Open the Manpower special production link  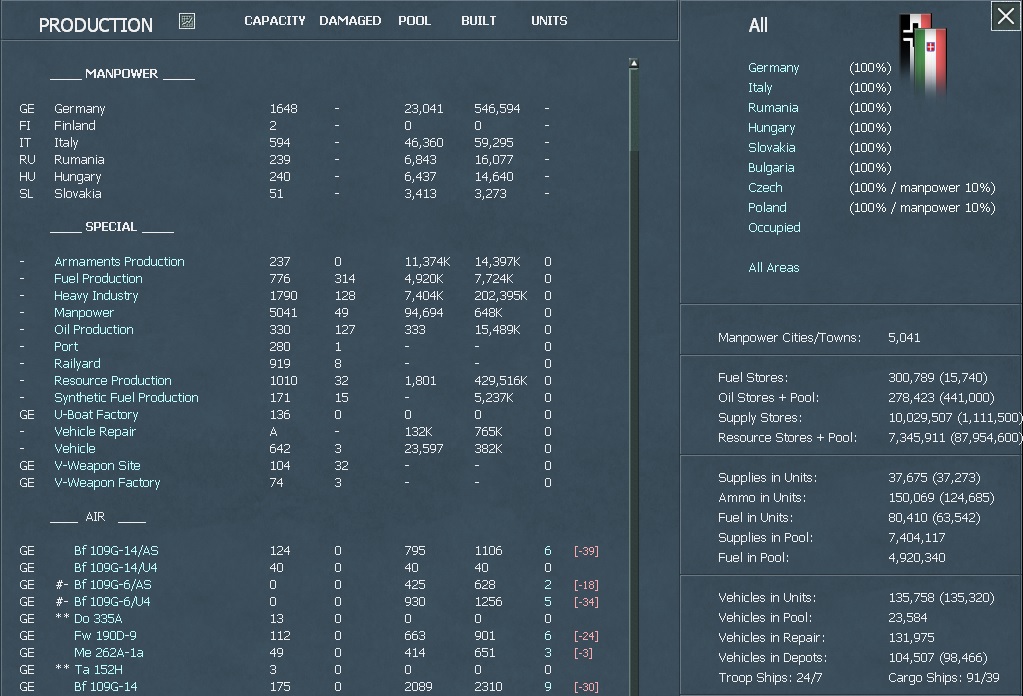pyautogui.click(x=84, y=312)
